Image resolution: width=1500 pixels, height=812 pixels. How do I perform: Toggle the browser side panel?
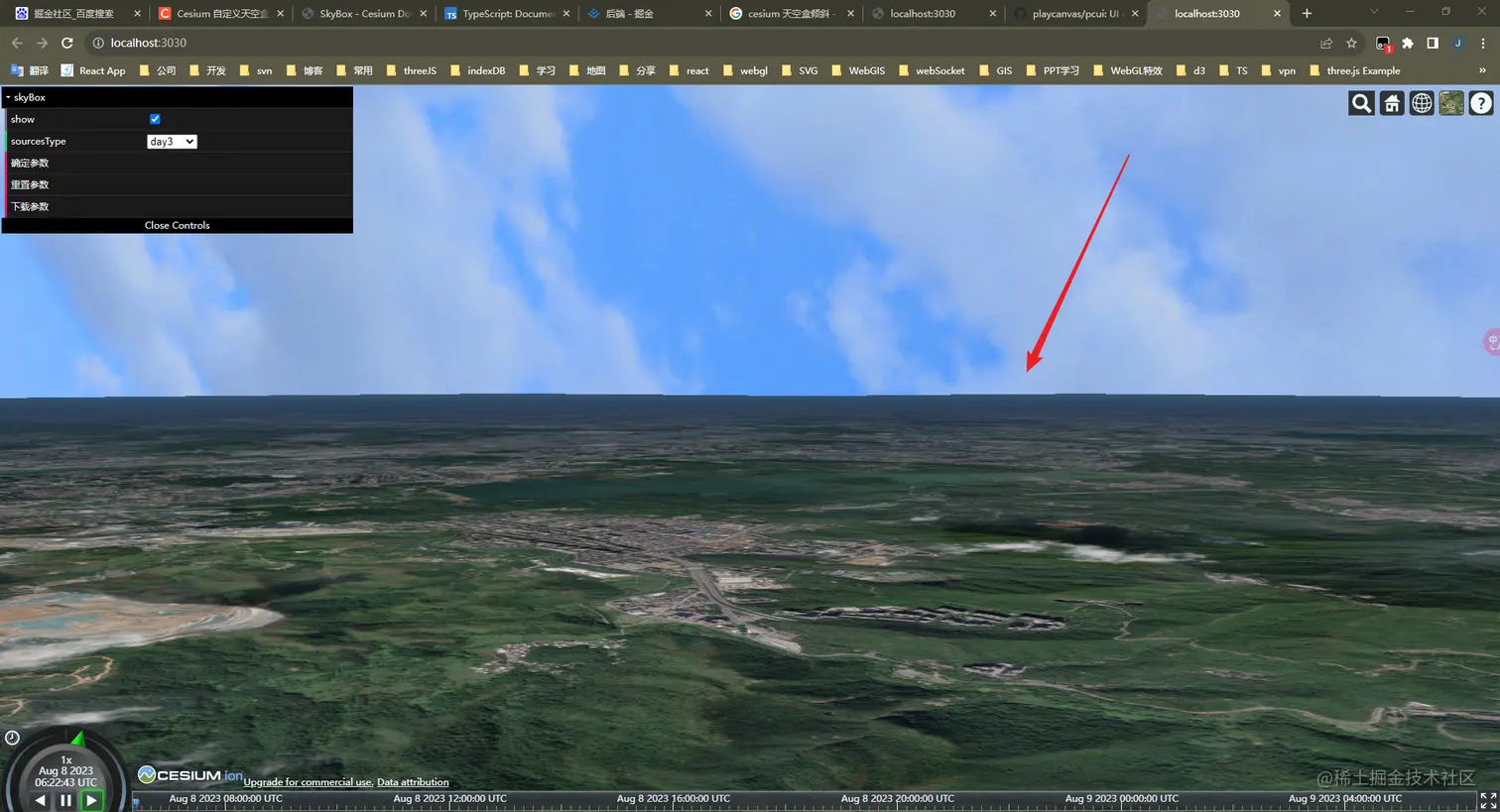(1433, 43)
